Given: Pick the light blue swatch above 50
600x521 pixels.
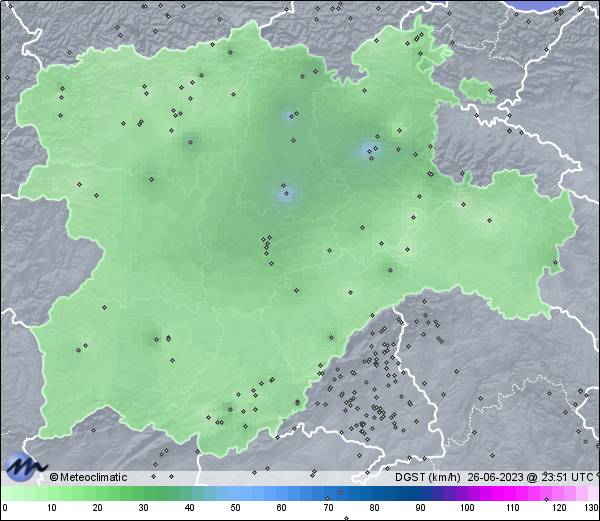Looking at the screenshot, I should (x=236, y=494).
